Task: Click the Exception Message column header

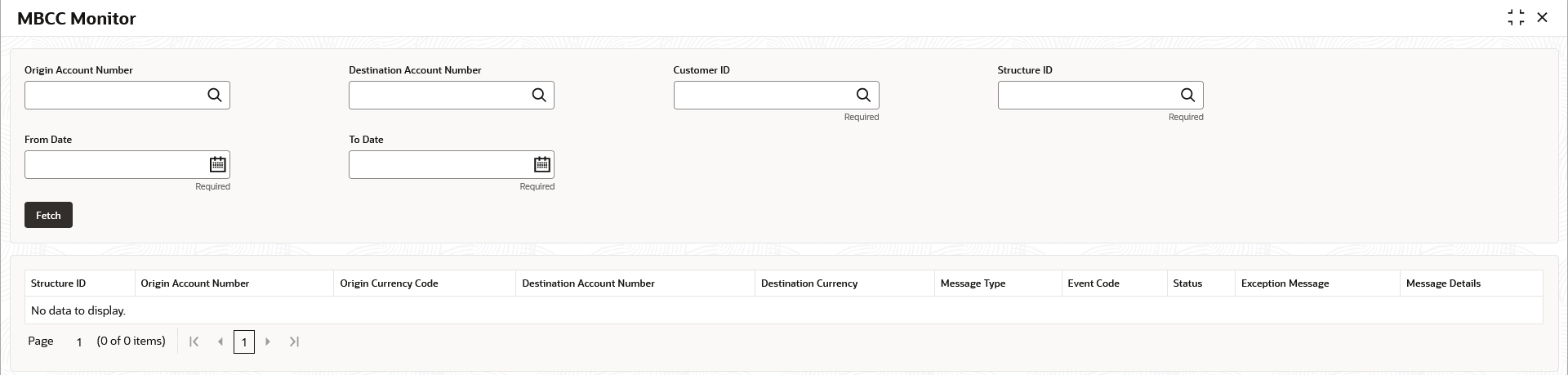Action: [1285, 283]
